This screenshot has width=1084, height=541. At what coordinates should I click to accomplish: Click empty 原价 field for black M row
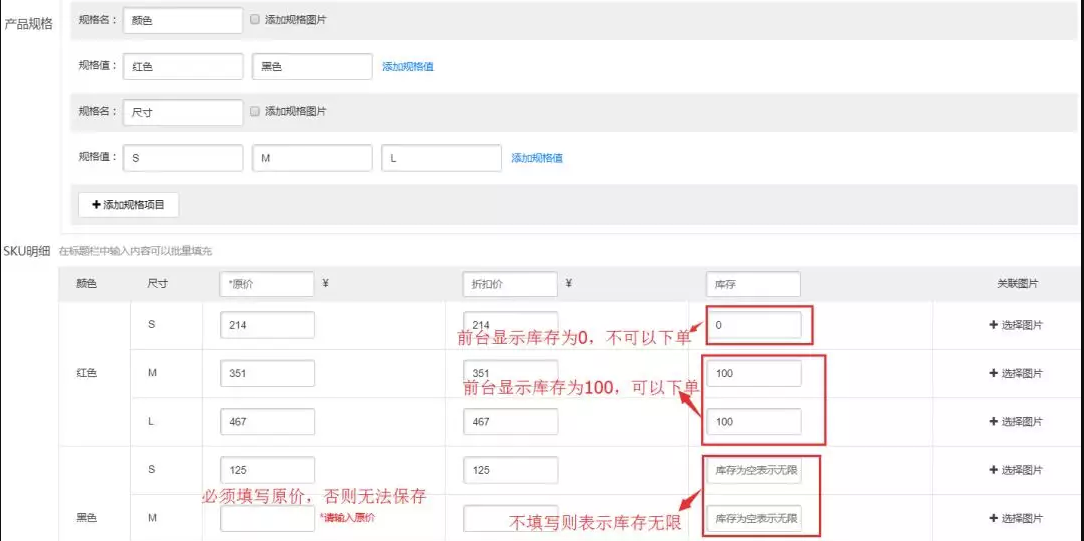267,519
